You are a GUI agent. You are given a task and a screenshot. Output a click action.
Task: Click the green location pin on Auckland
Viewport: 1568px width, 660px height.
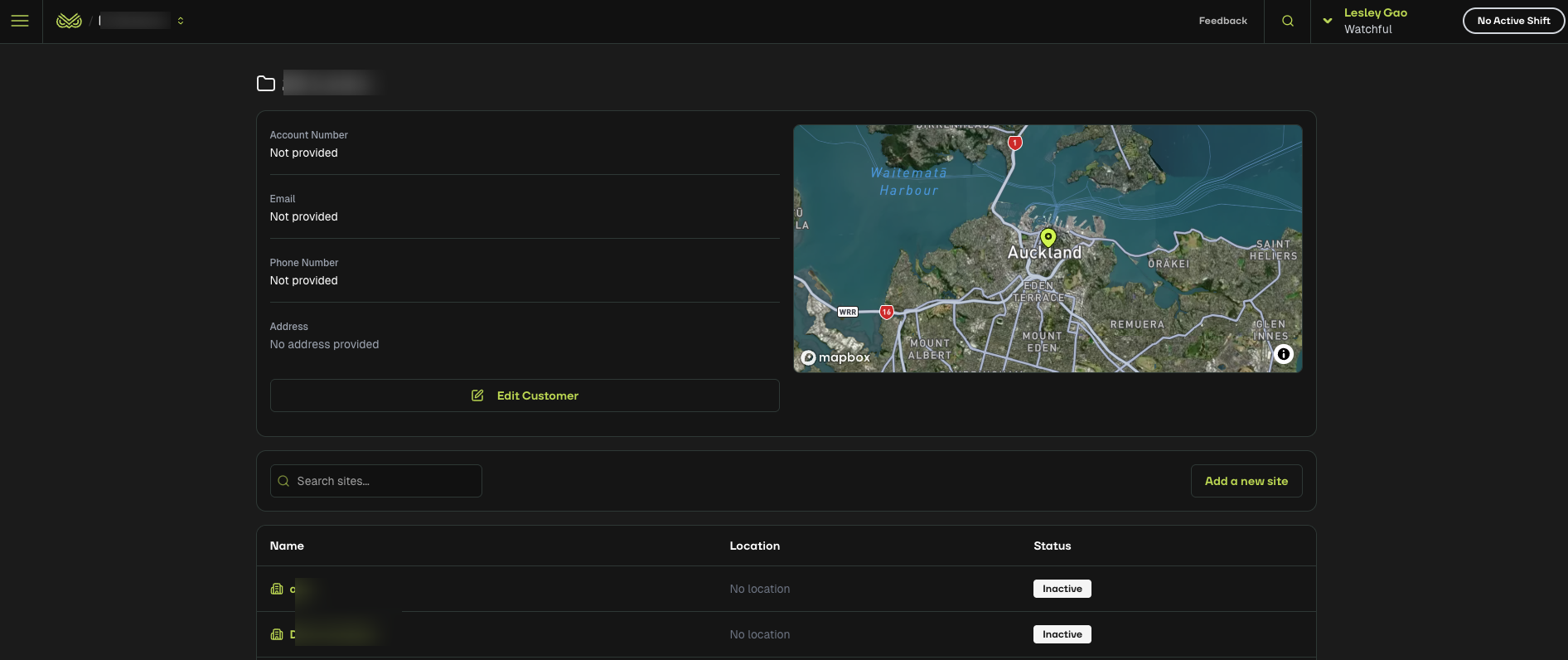[x=1048, y=238]
